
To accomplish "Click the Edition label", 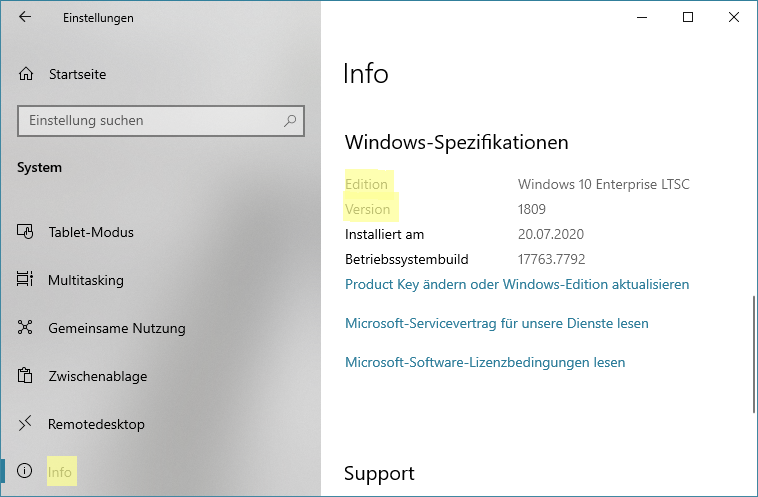I will tap(366, 184).
